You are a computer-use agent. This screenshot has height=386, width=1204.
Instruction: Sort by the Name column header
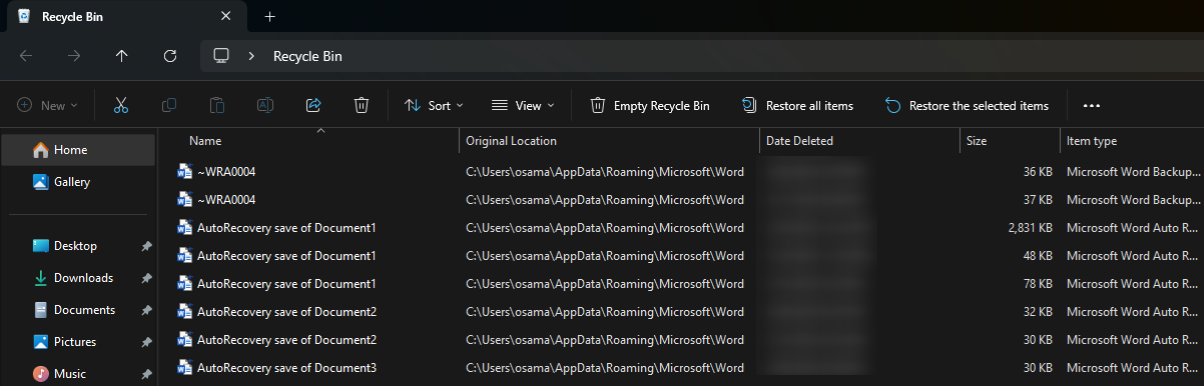310,141
